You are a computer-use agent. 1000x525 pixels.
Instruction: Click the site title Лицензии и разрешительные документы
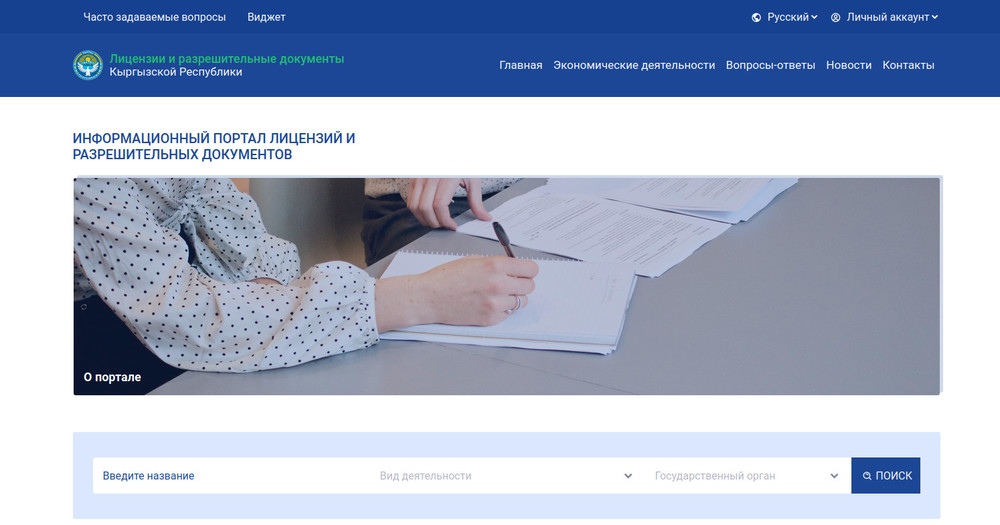[x=226, y=59]
